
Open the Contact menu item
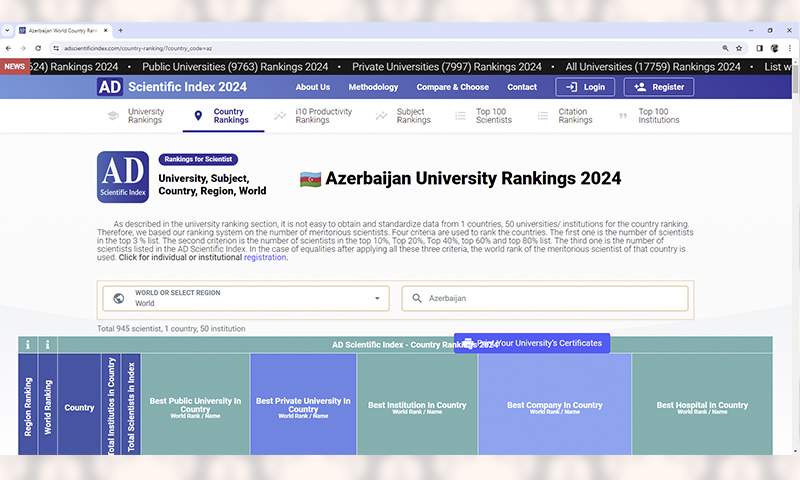click(x=522, y=87)
